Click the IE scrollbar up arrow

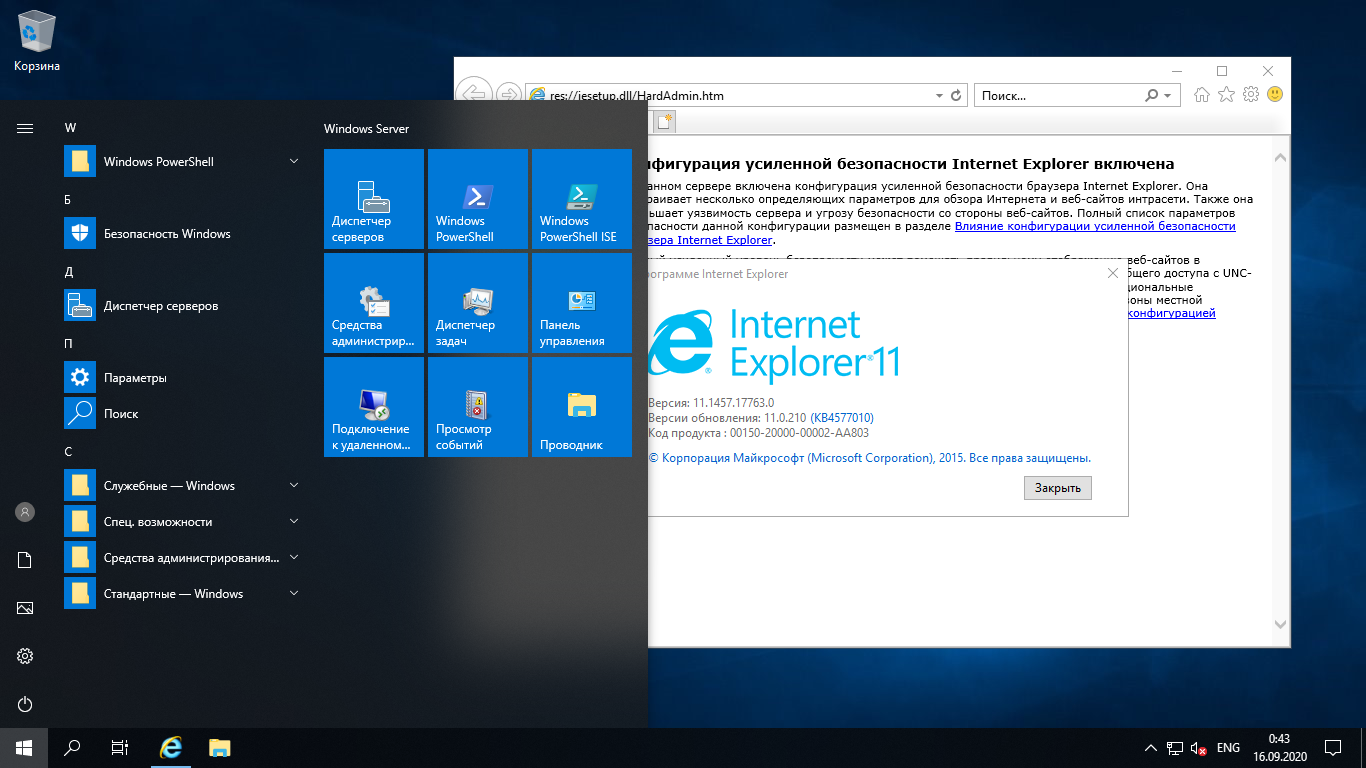[1280, 157]
